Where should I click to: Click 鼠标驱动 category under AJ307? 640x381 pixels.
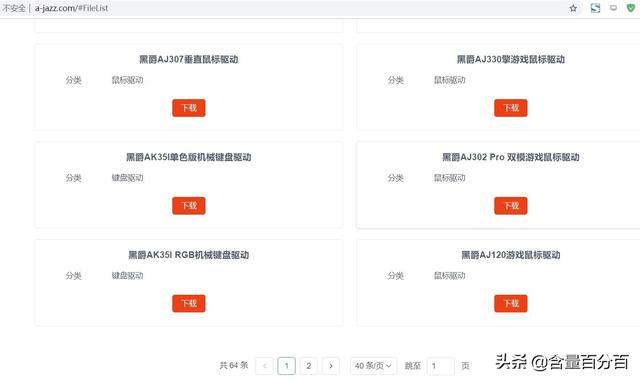coord(127,80)
